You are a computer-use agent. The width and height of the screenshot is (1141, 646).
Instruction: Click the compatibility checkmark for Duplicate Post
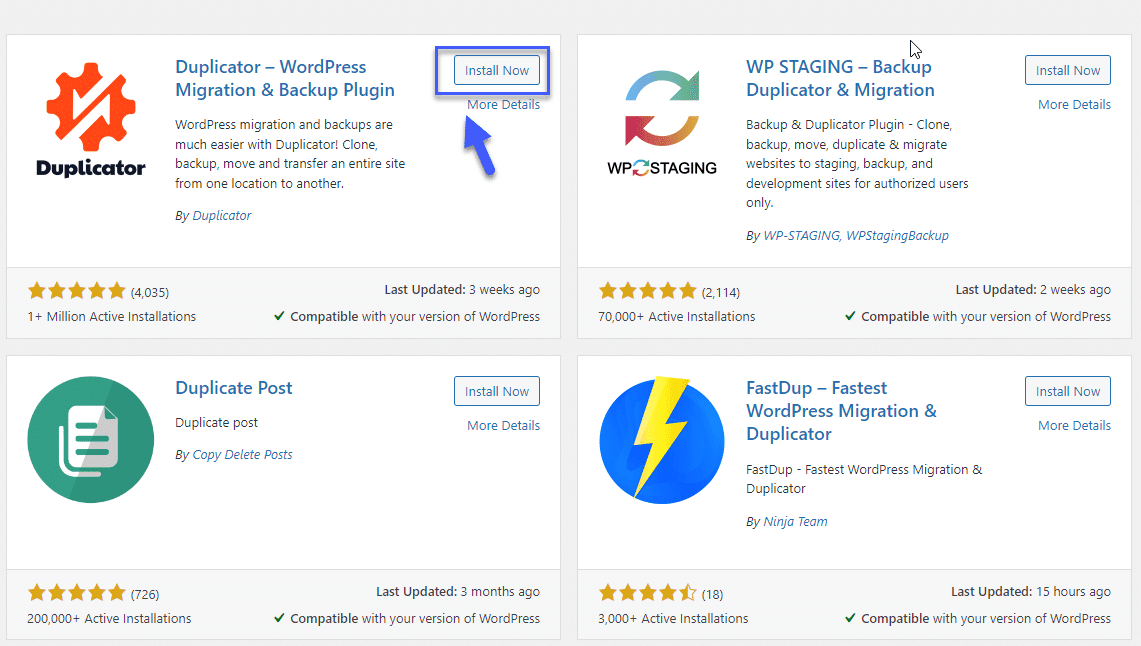point(280,618)
